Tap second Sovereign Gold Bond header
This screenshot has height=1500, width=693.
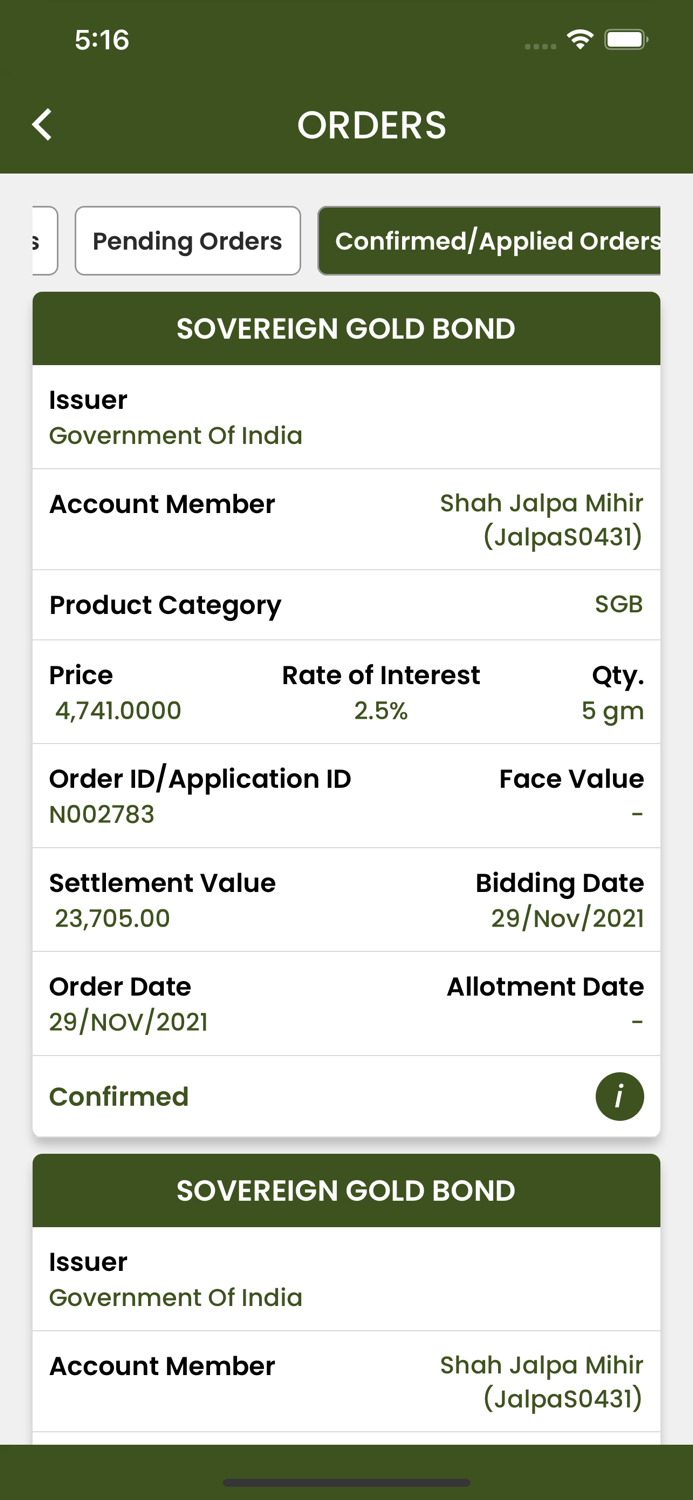[346, 1191]
